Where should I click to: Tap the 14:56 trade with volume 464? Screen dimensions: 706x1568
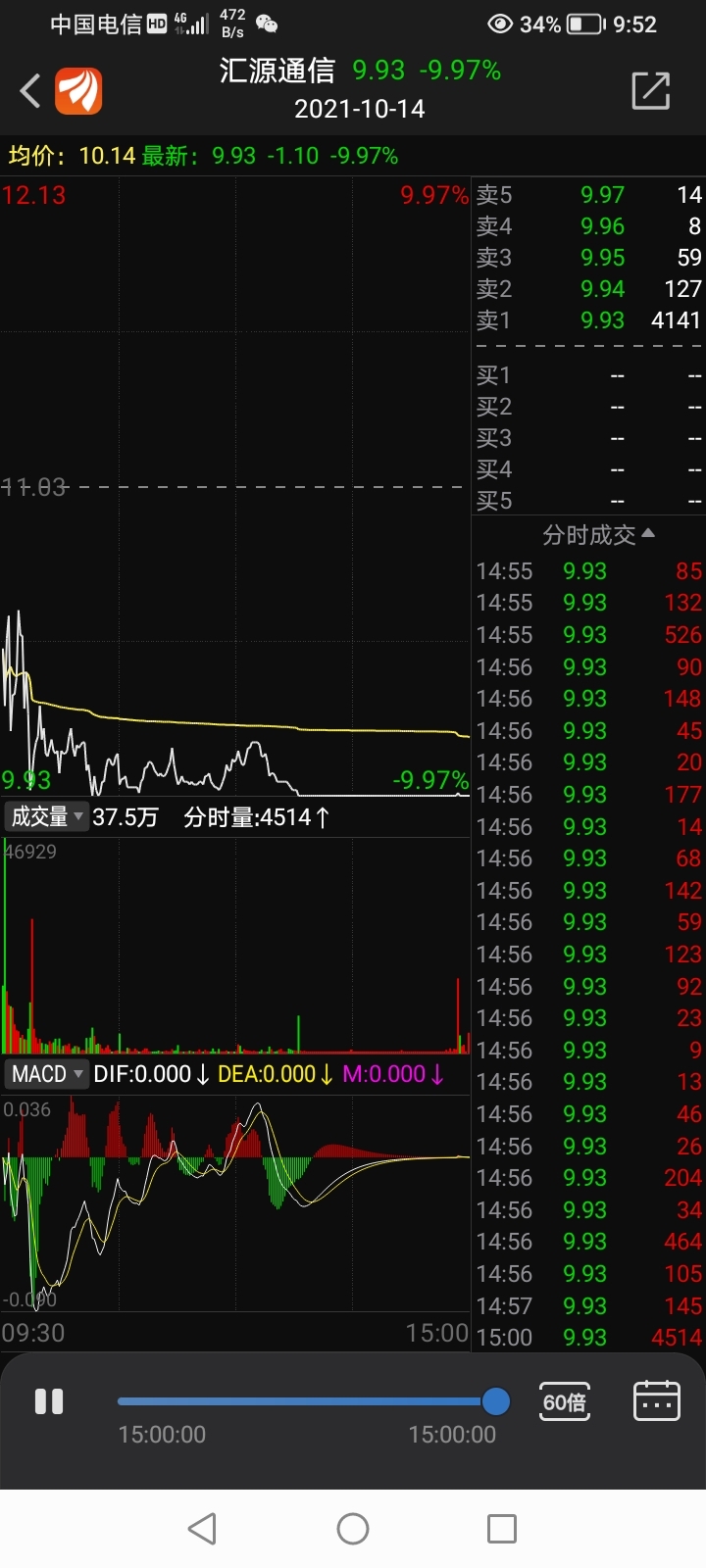coord(588,1242)
